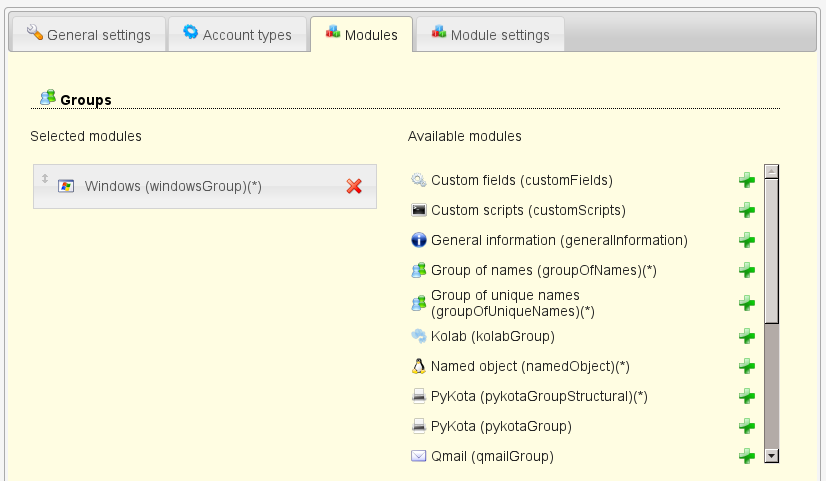Add the PyKota structural group module

(746, 397)
